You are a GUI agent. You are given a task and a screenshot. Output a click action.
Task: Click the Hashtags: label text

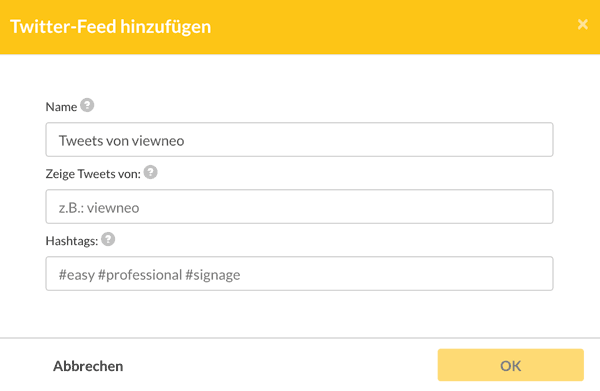(72, 241)
